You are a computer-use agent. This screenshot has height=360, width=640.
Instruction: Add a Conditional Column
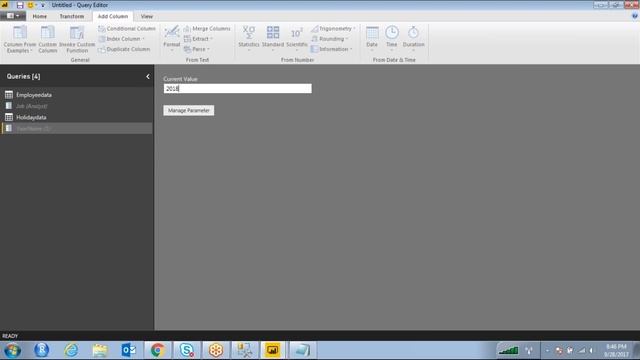pyautogui.click(x=127, y=29)
